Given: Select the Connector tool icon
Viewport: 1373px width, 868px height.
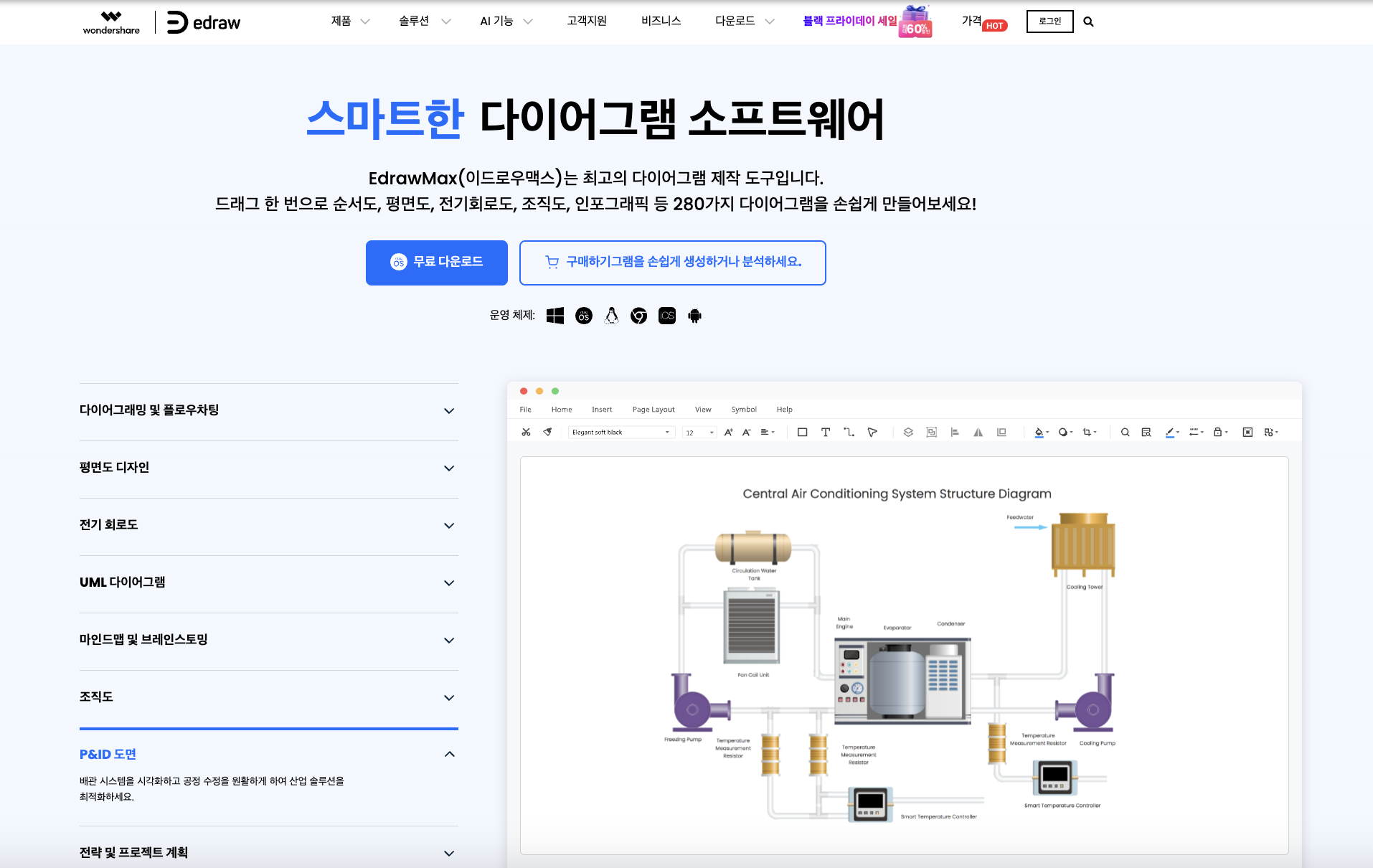Looking at the screenshot, I should [x=849, y=432].
